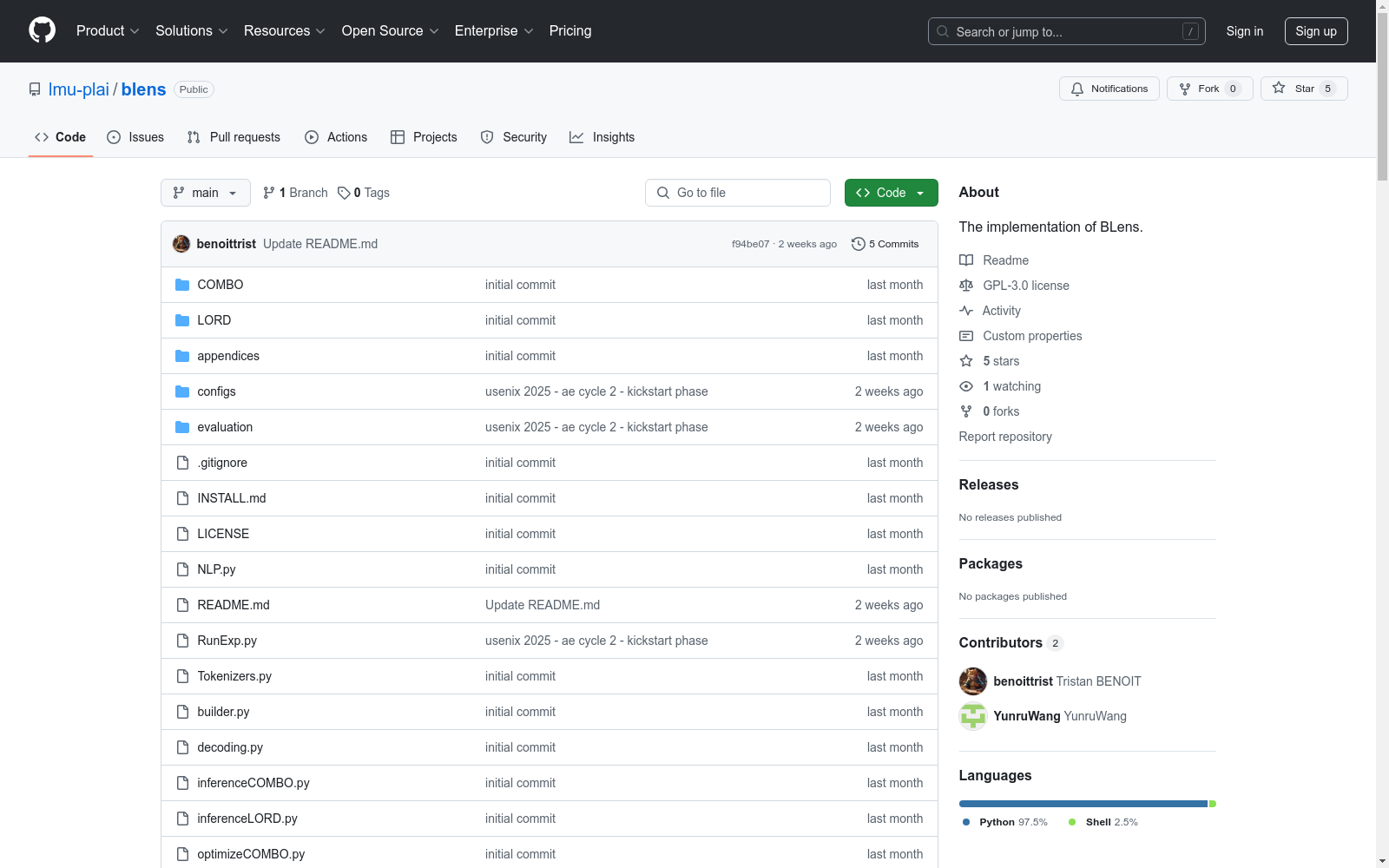1389x868 pixels.
Task: Expand the Product menu
Action: click(108, 30)
